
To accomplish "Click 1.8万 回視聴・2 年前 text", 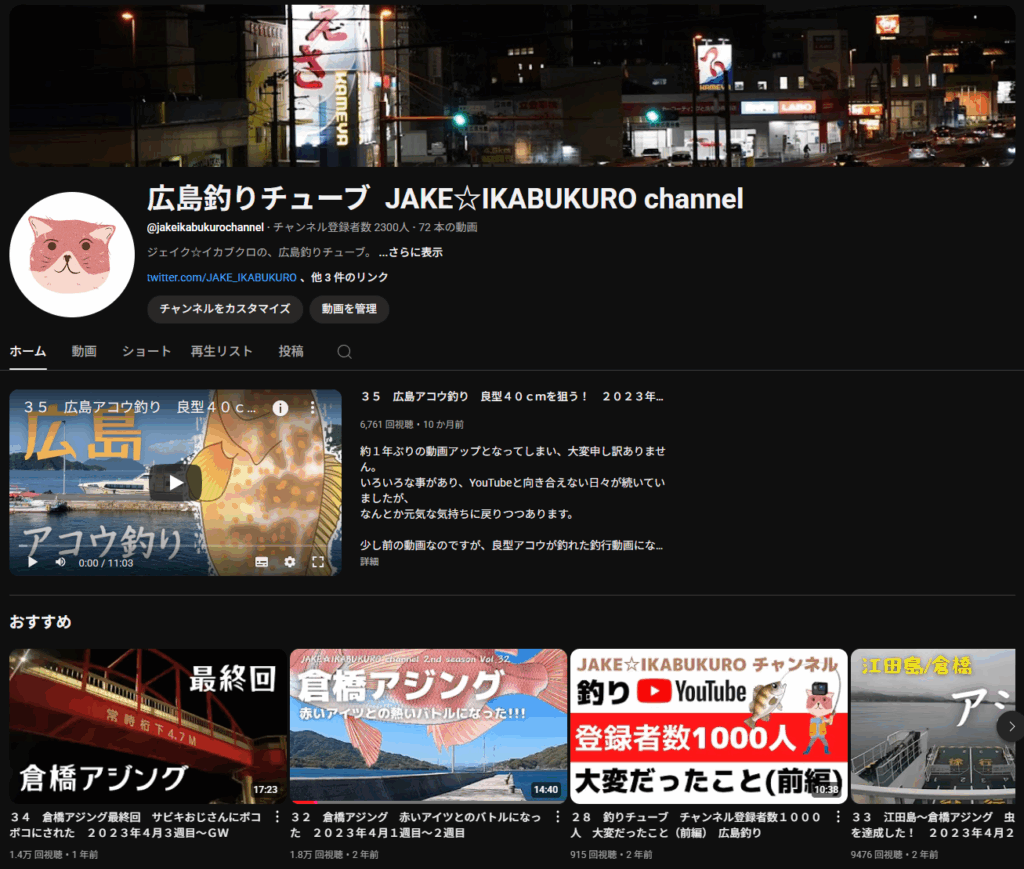I will 334,855.
